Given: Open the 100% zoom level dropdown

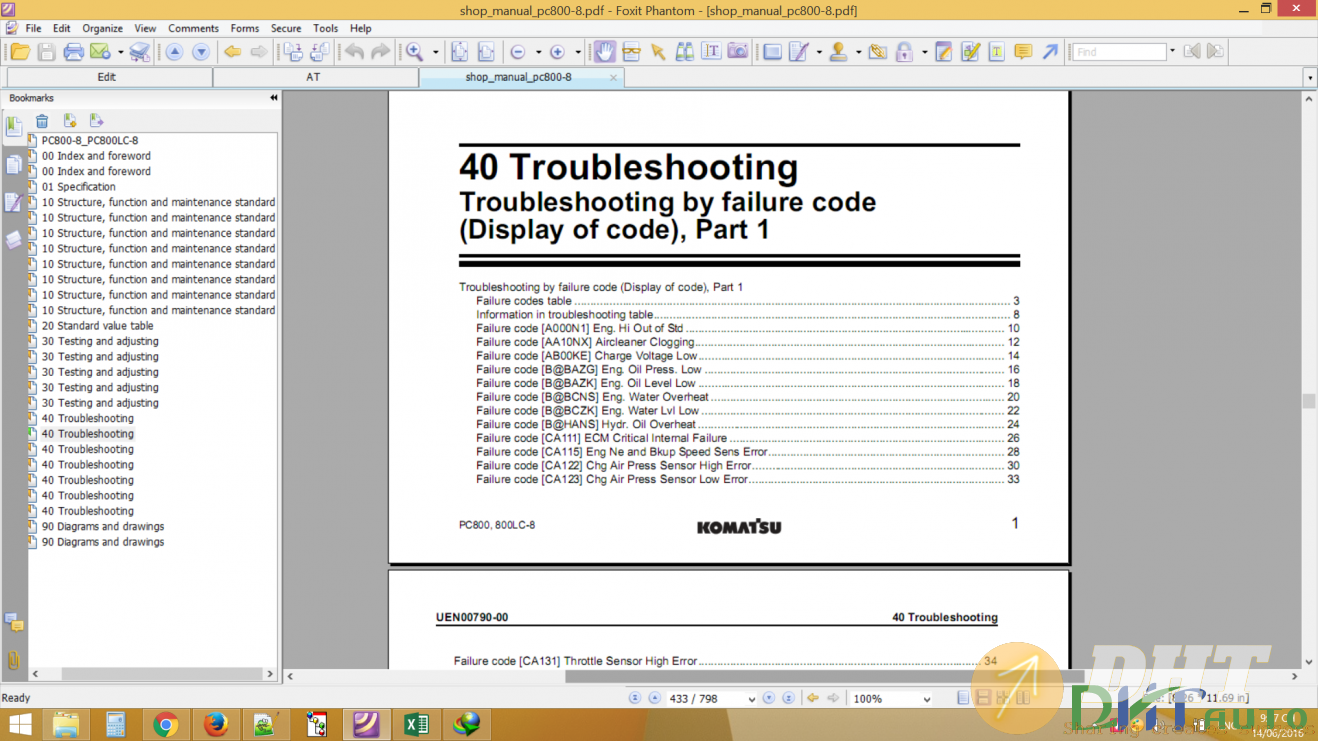Looking at the screenshot, I should [927, 699].
